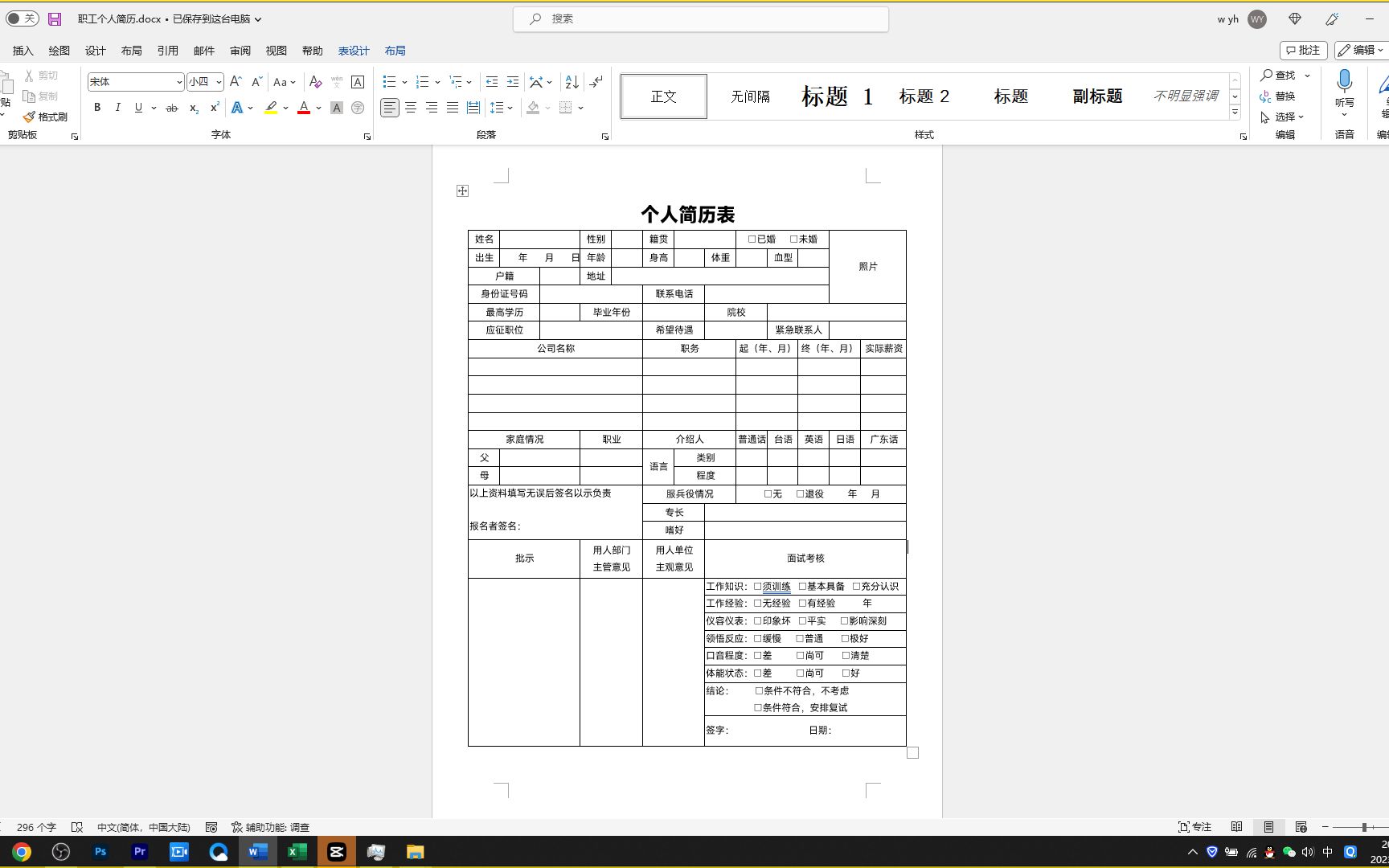
Task: Expand the line spacing options
Action: [510, 108]
